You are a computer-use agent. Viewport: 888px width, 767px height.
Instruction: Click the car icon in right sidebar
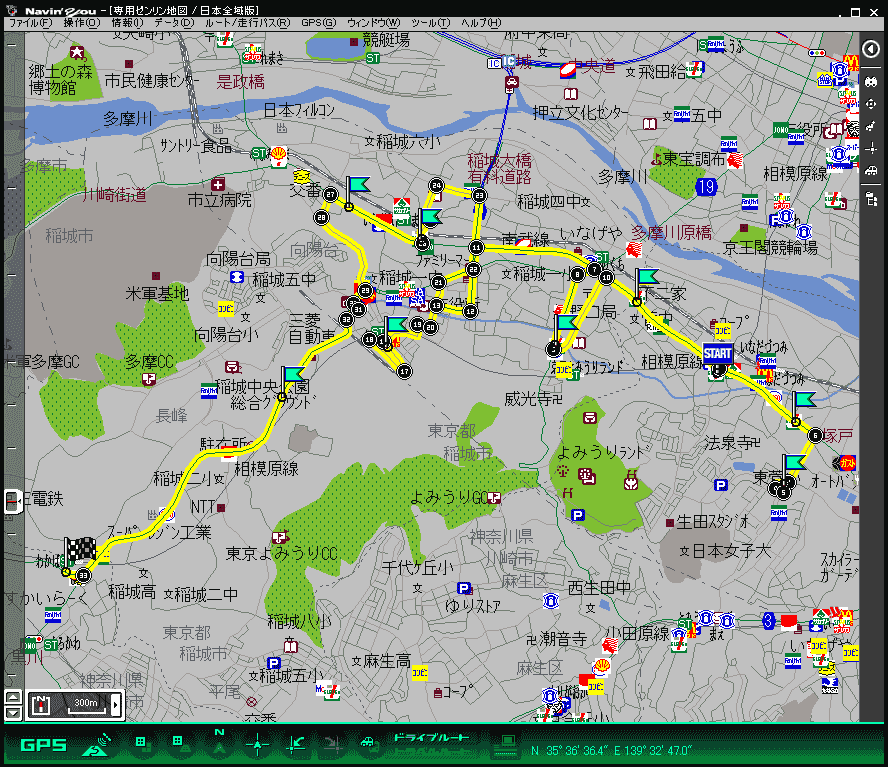point(871,171)
